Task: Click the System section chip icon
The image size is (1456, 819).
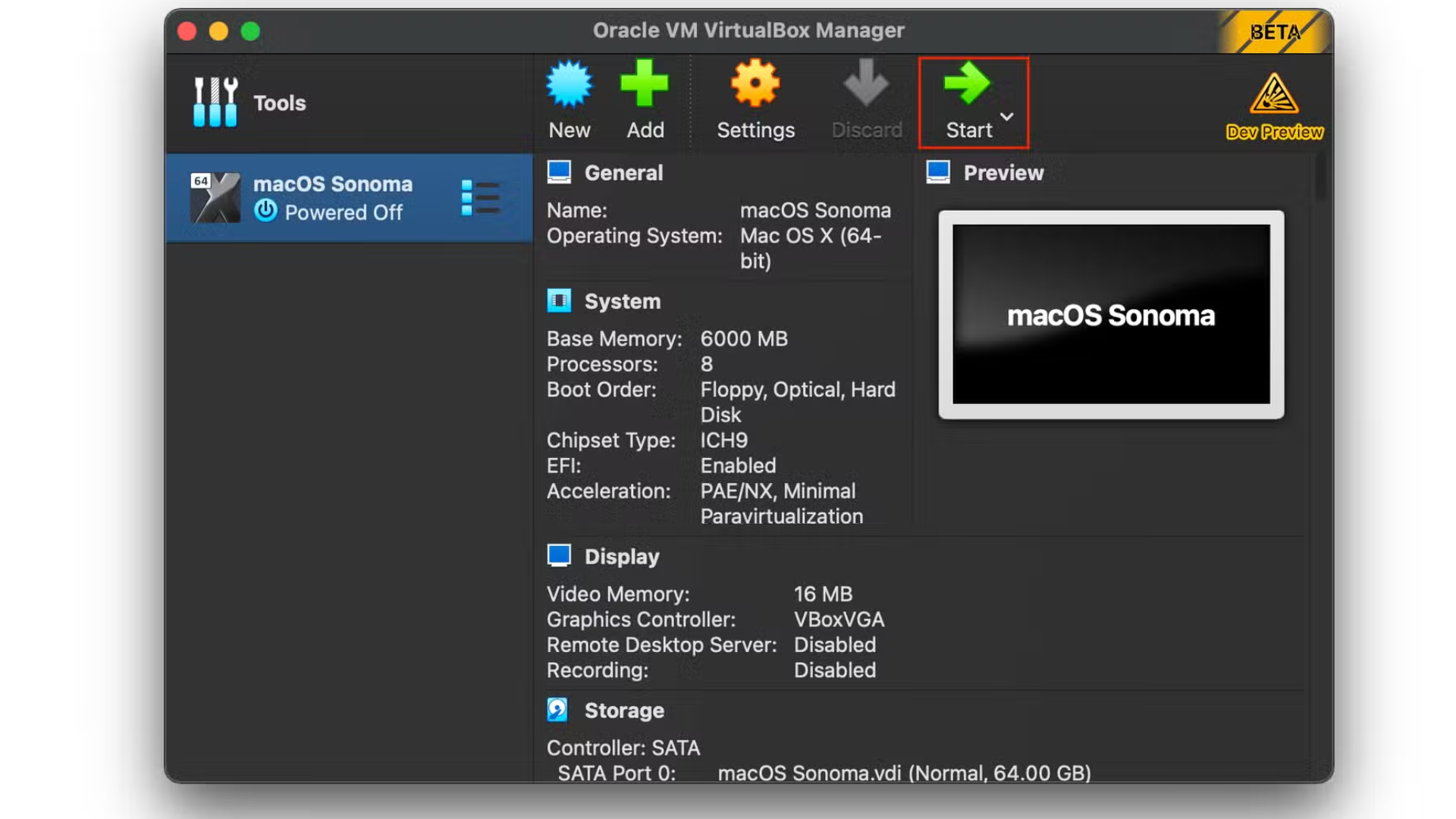Action: point(559,301)
